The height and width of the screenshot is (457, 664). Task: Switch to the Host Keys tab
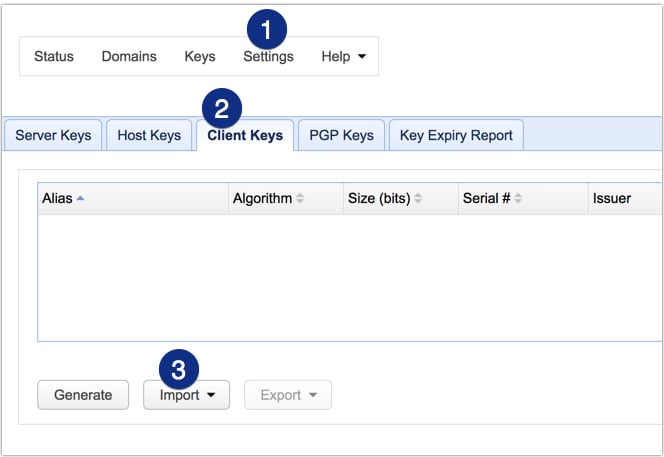click(x=149, y=136)
